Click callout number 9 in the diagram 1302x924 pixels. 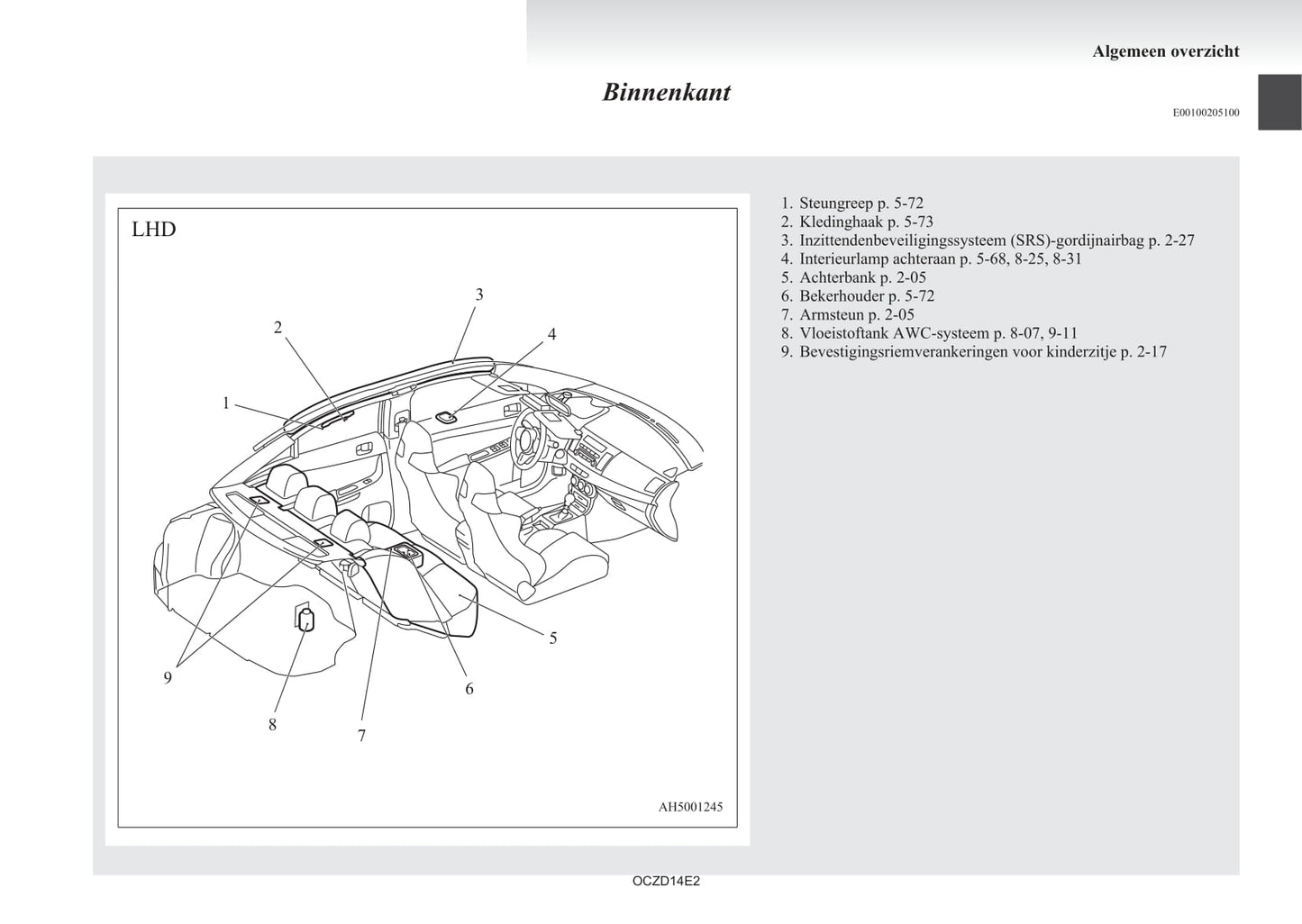168,678
